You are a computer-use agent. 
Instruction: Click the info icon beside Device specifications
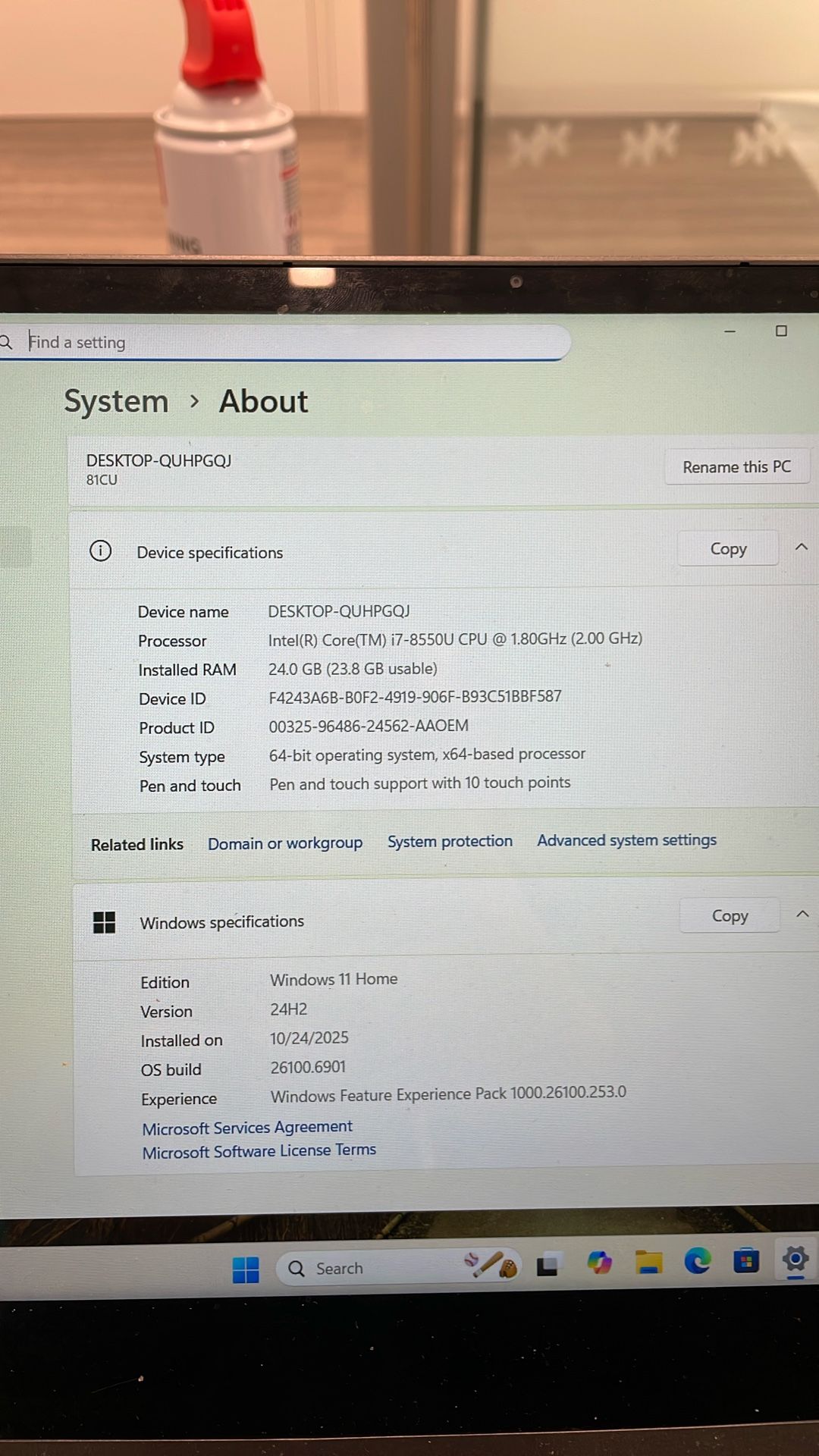pos(101,551)
